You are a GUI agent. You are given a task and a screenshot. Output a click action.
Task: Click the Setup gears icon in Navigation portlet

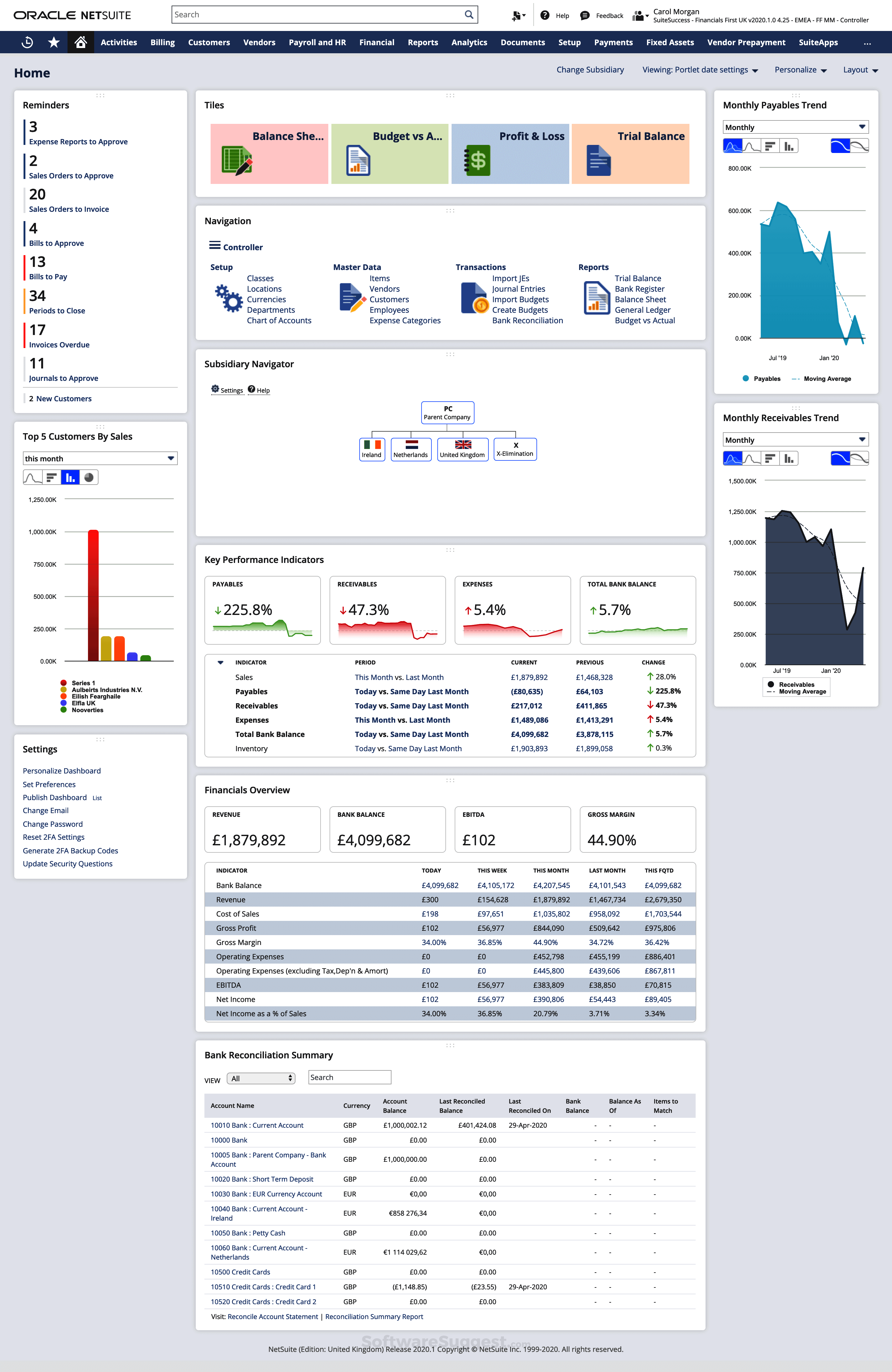[228, 298]
